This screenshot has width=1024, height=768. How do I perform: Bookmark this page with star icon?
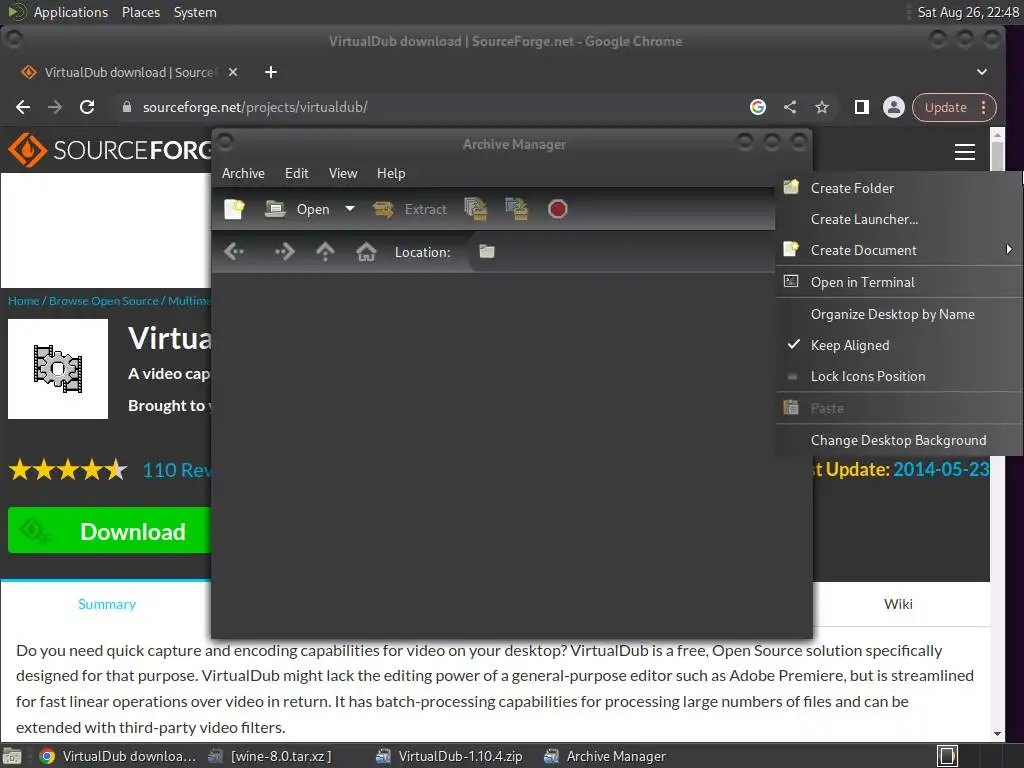pyautogui.click(x=822, y=107)
